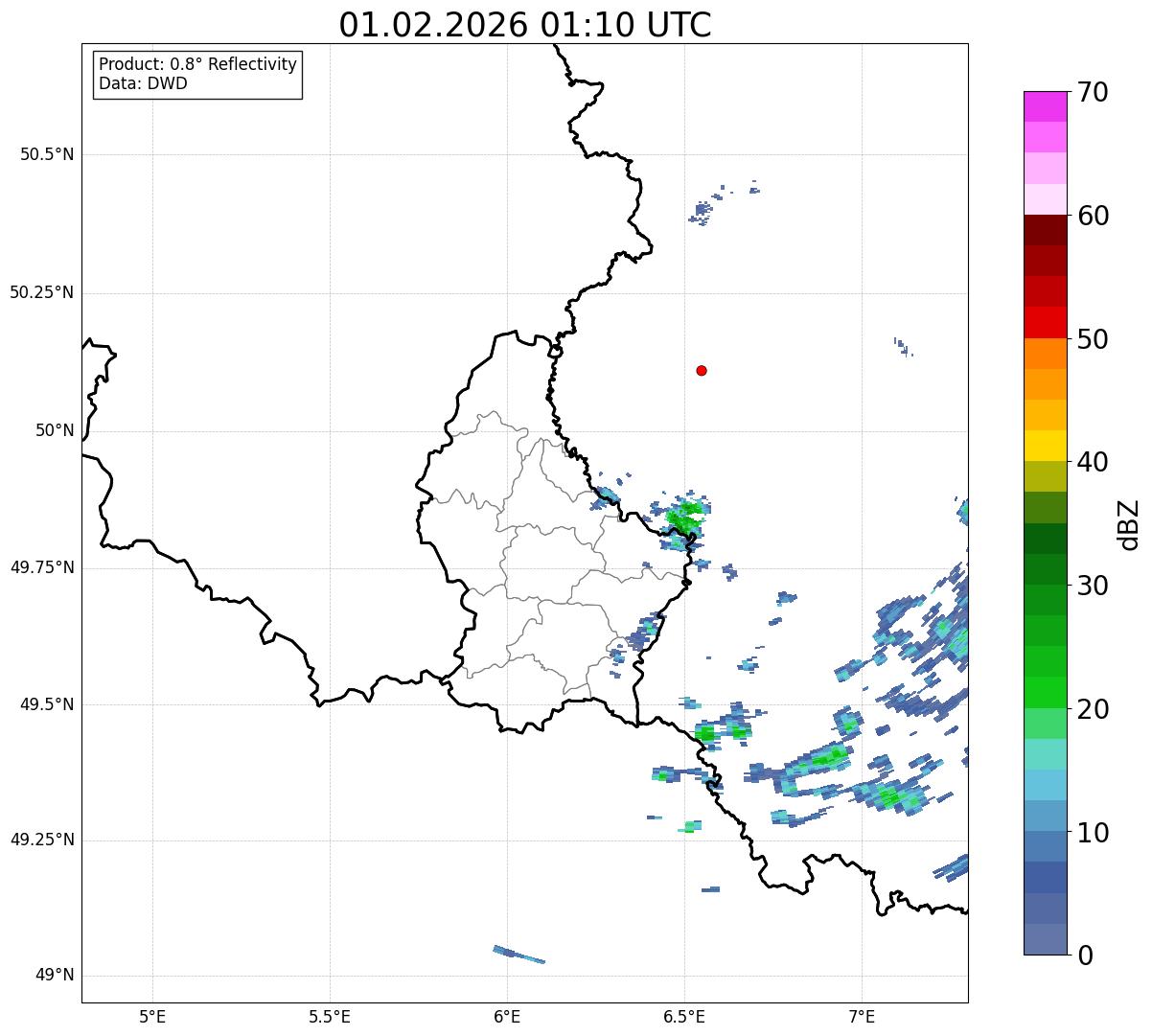Click the red radar site marker

[x=702, y=370]
